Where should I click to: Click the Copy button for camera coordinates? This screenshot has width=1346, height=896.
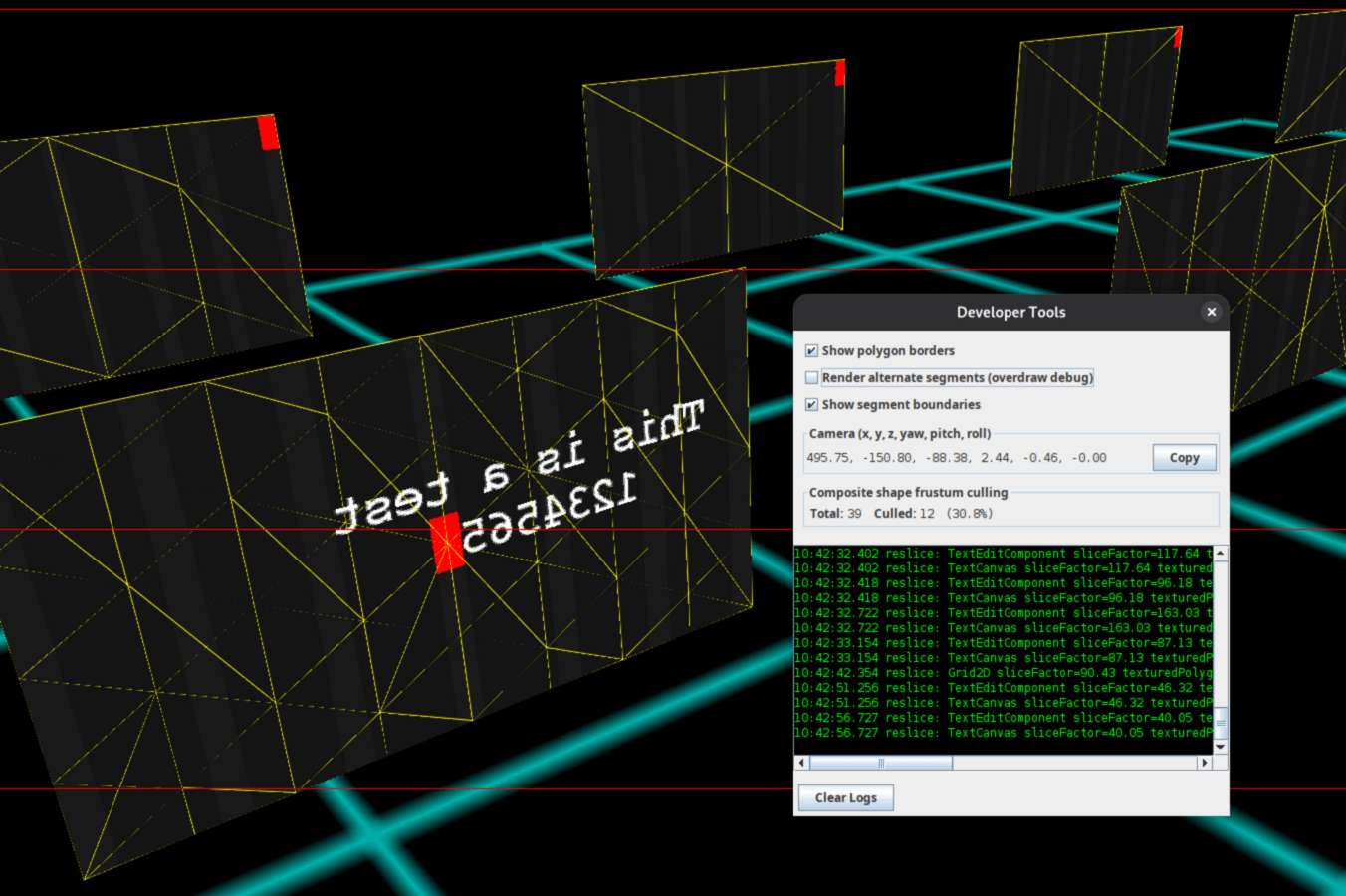point(1184,457)
